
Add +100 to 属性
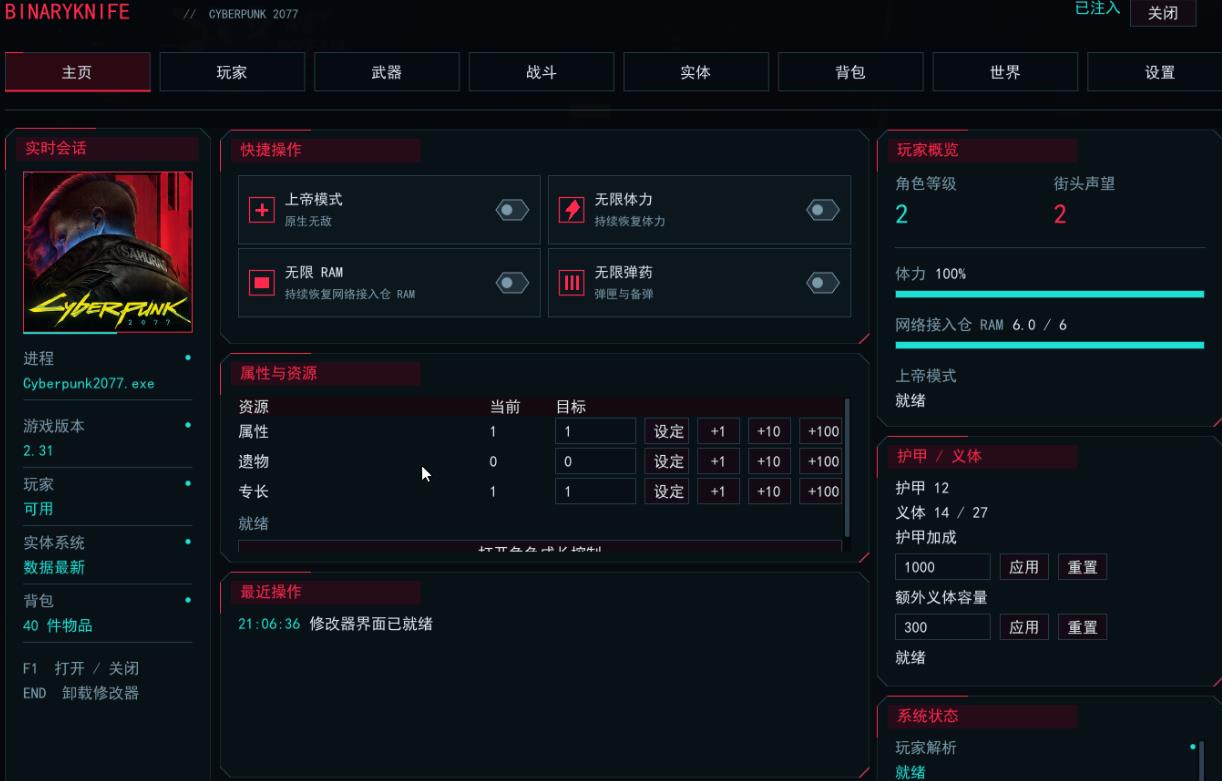pyautogui.click(x=821, y=431)
